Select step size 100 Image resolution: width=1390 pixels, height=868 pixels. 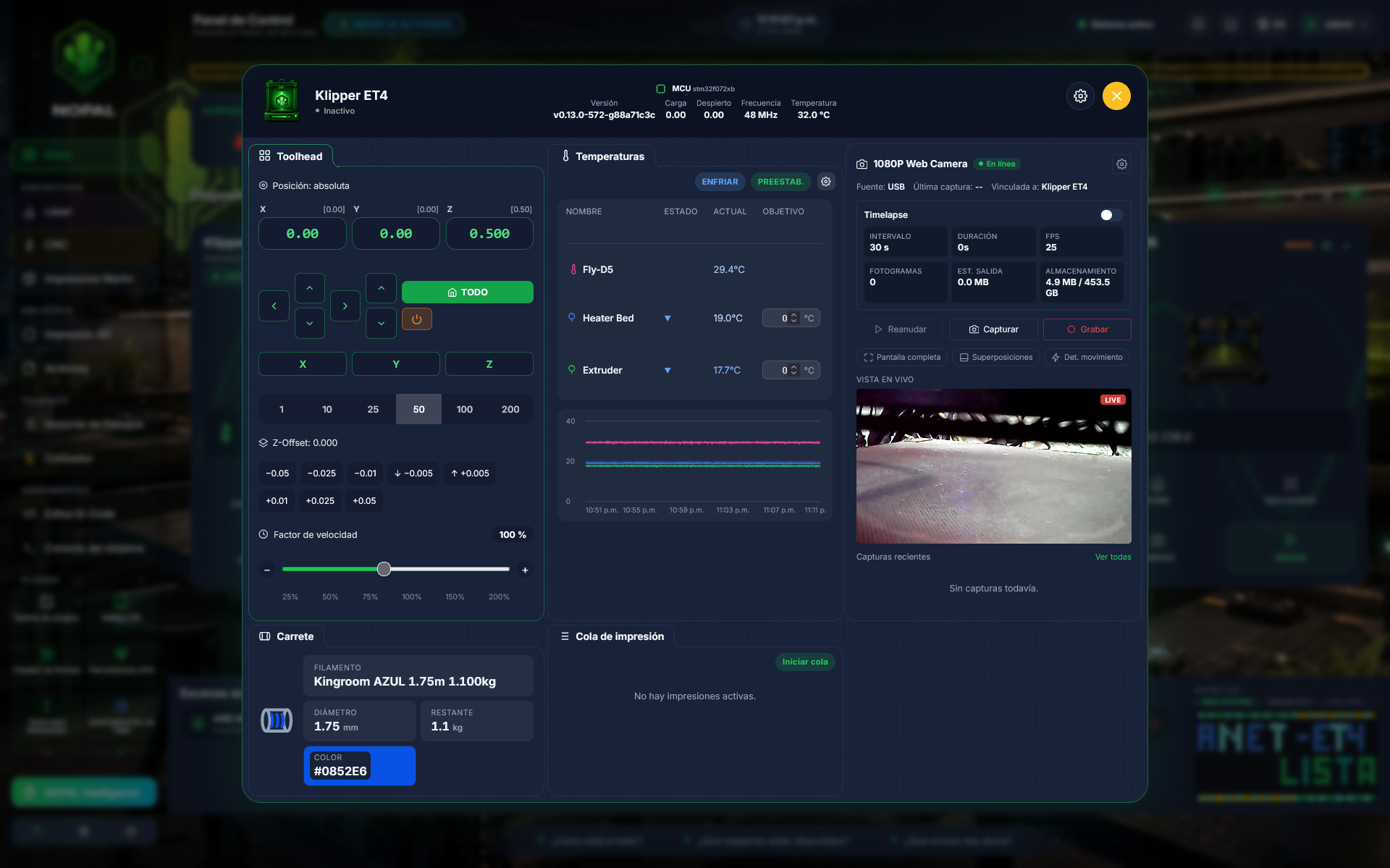[465, 409]
